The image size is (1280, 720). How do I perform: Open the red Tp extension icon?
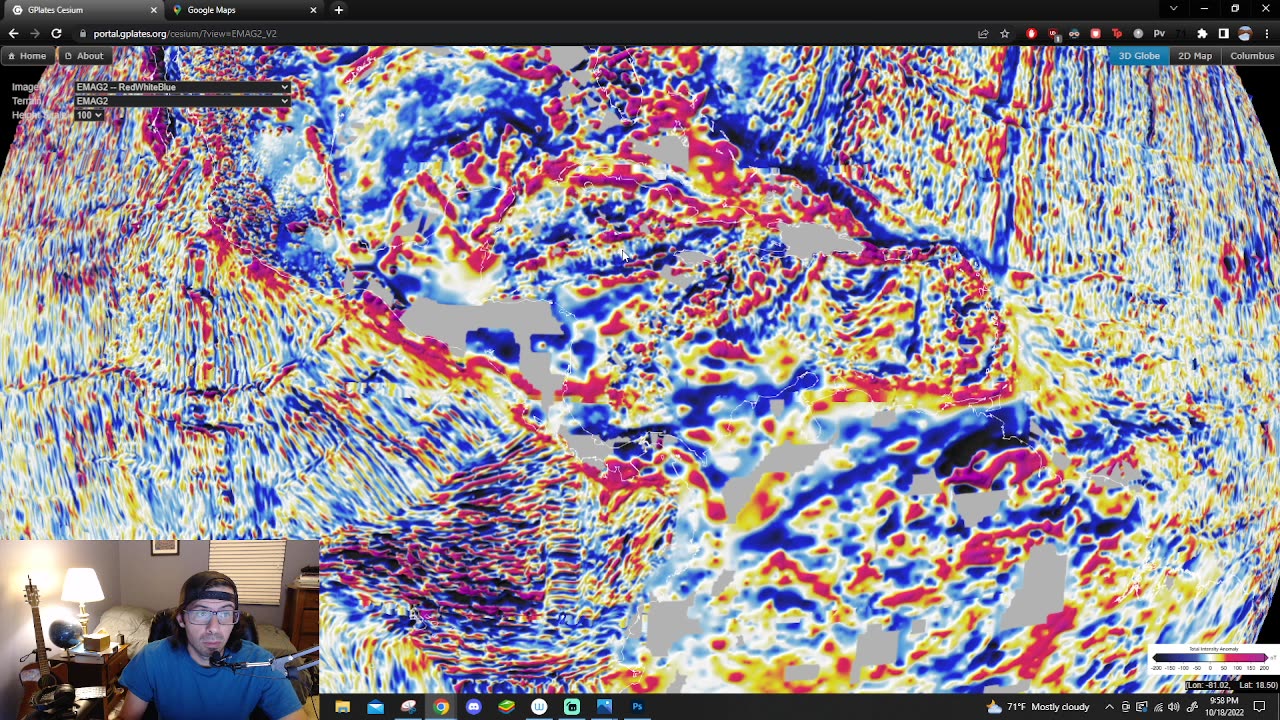(x=1117, y=33)
